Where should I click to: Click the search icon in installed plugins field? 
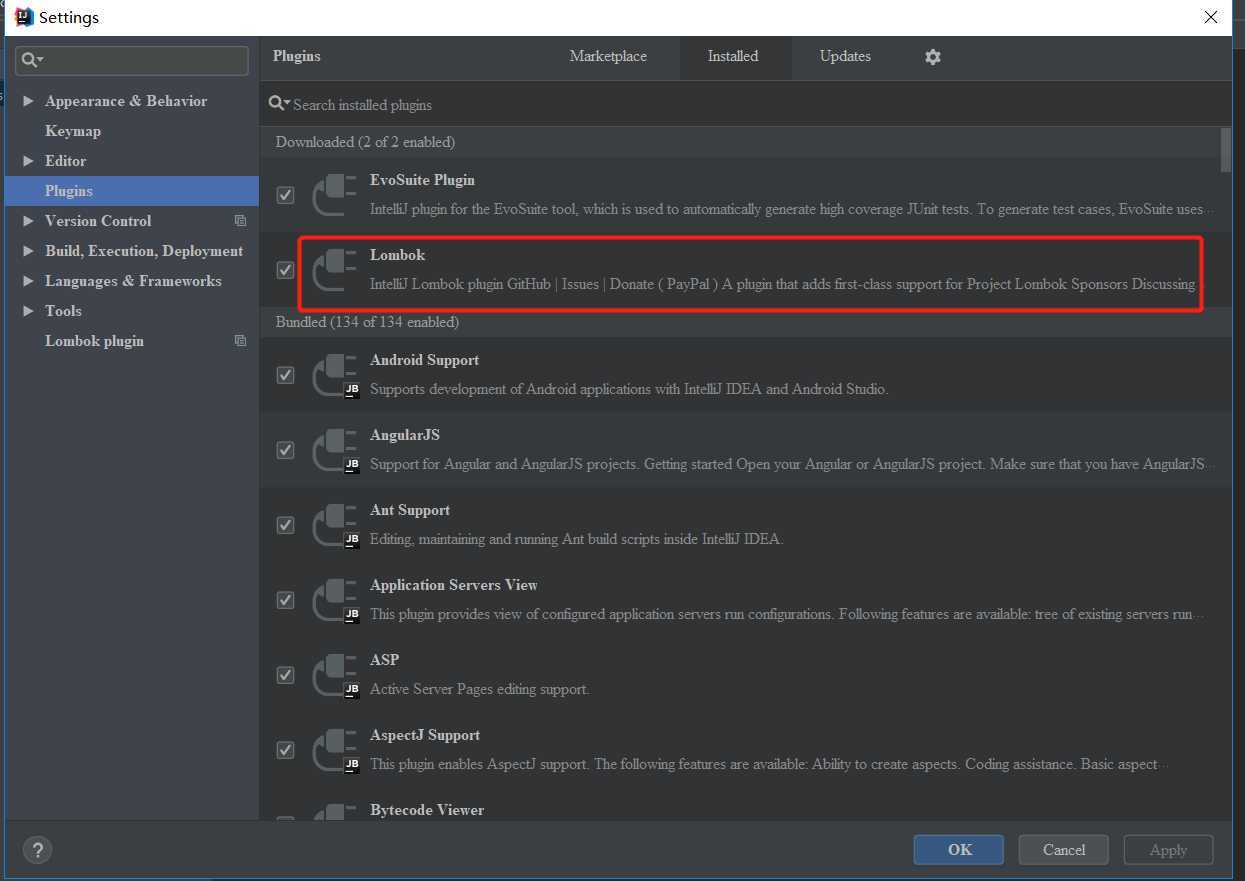(x=279, y=104)
